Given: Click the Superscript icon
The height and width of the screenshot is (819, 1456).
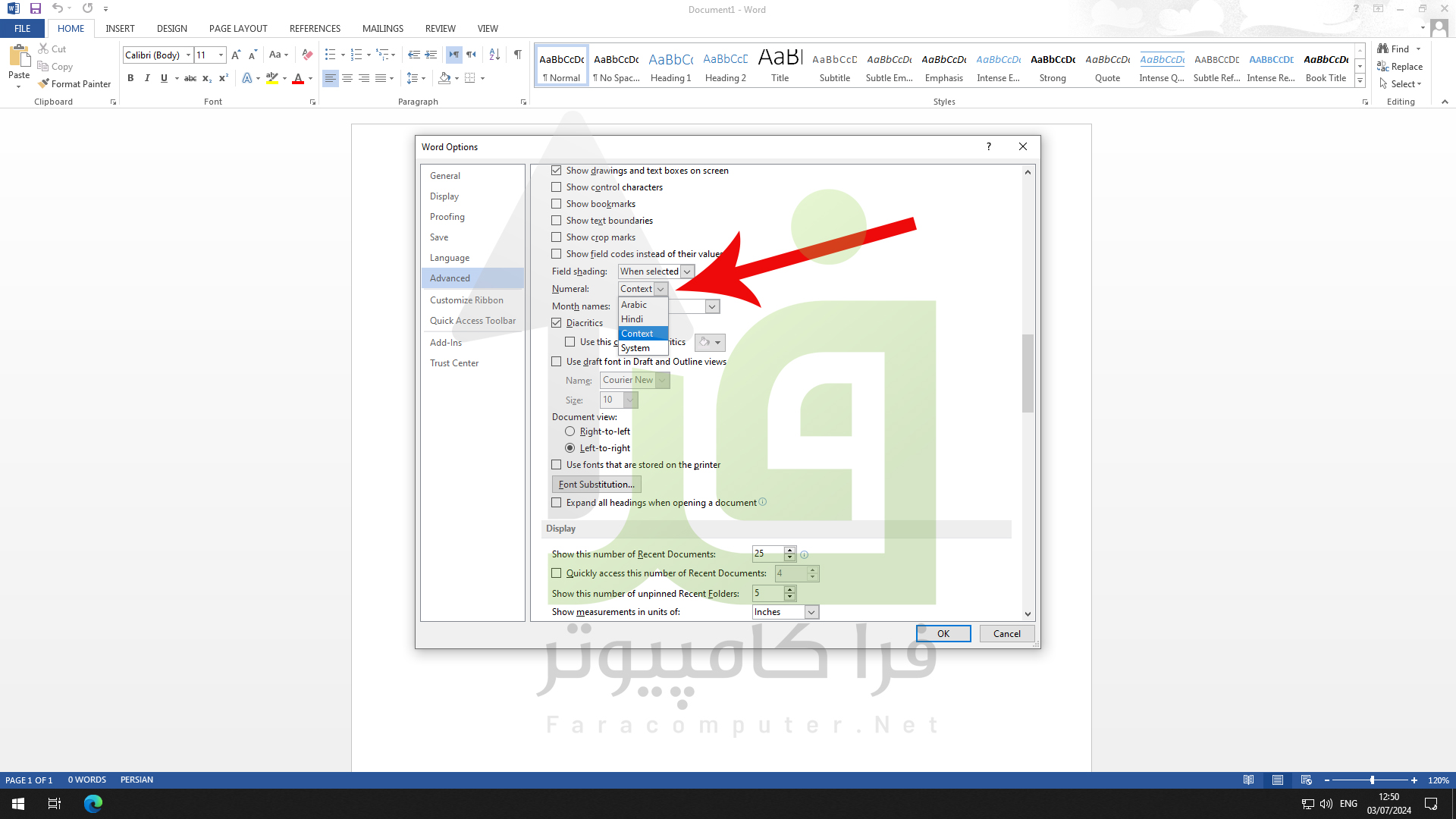Looking at the screenshot, I should pyautogui.click(x=224, y=78).
